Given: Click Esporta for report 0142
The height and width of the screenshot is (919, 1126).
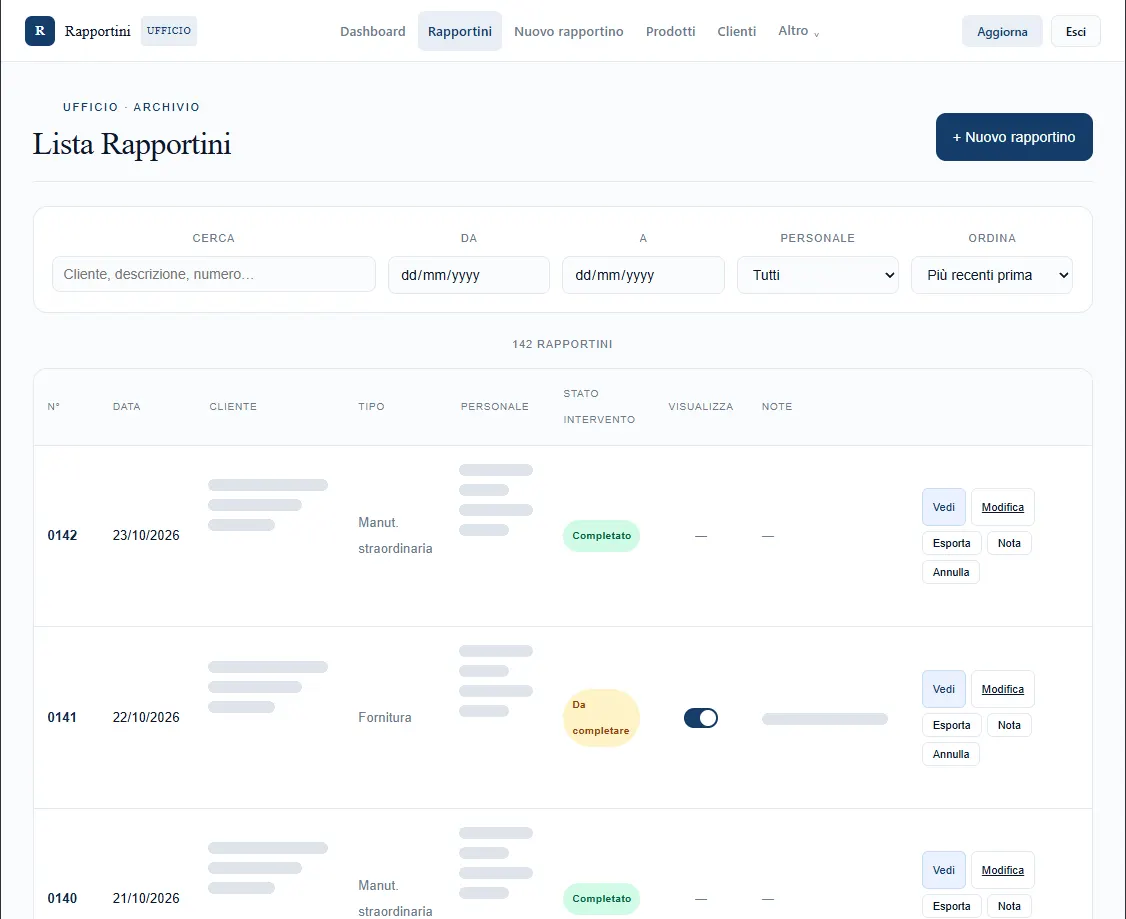Looking at the screenshot, I should click(x=951, y=544).
